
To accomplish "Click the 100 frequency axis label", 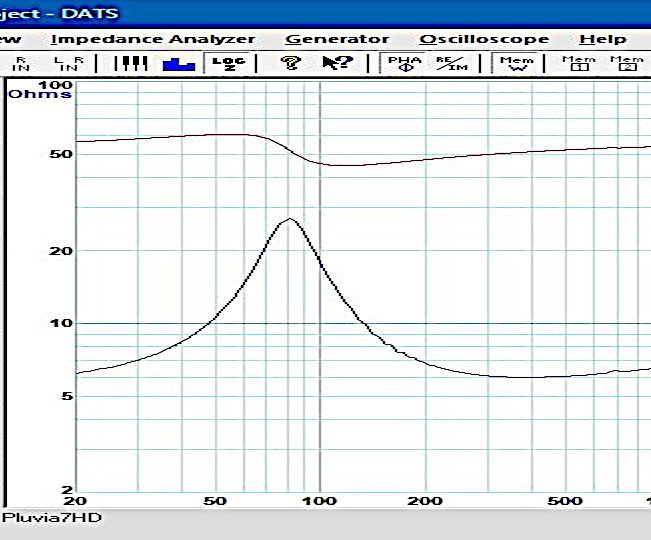I will point(319,501).
